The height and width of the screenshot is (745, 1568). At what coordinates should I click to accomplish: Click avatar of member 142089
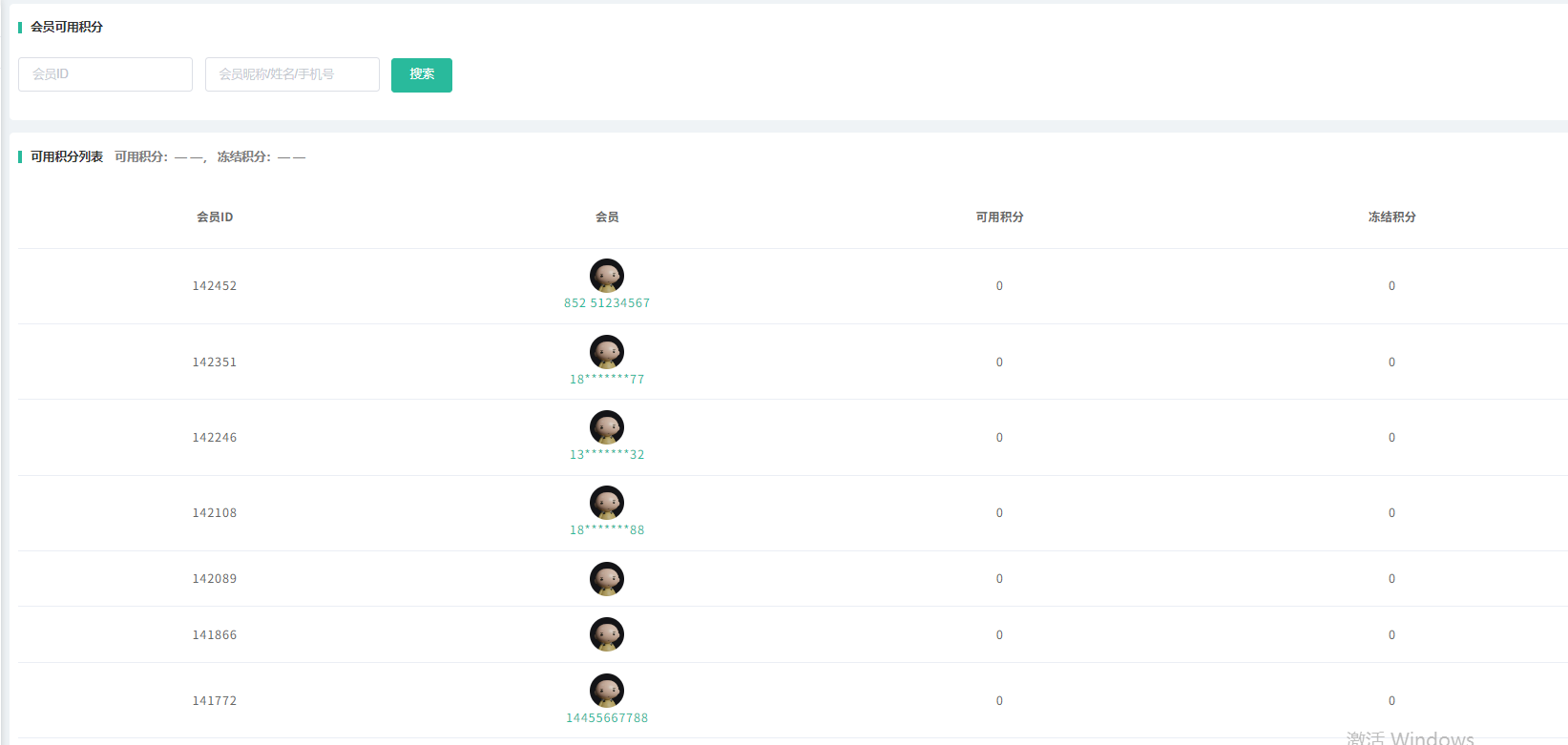pyautogui.click(x=607, y=579)
